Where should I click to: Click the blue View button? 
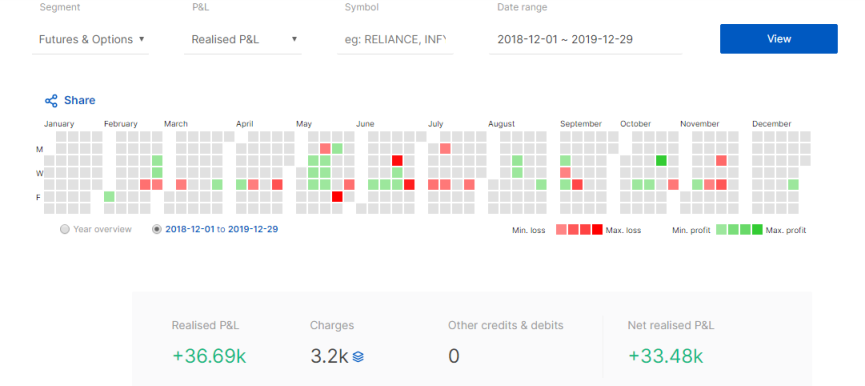(x=778, y=39)
